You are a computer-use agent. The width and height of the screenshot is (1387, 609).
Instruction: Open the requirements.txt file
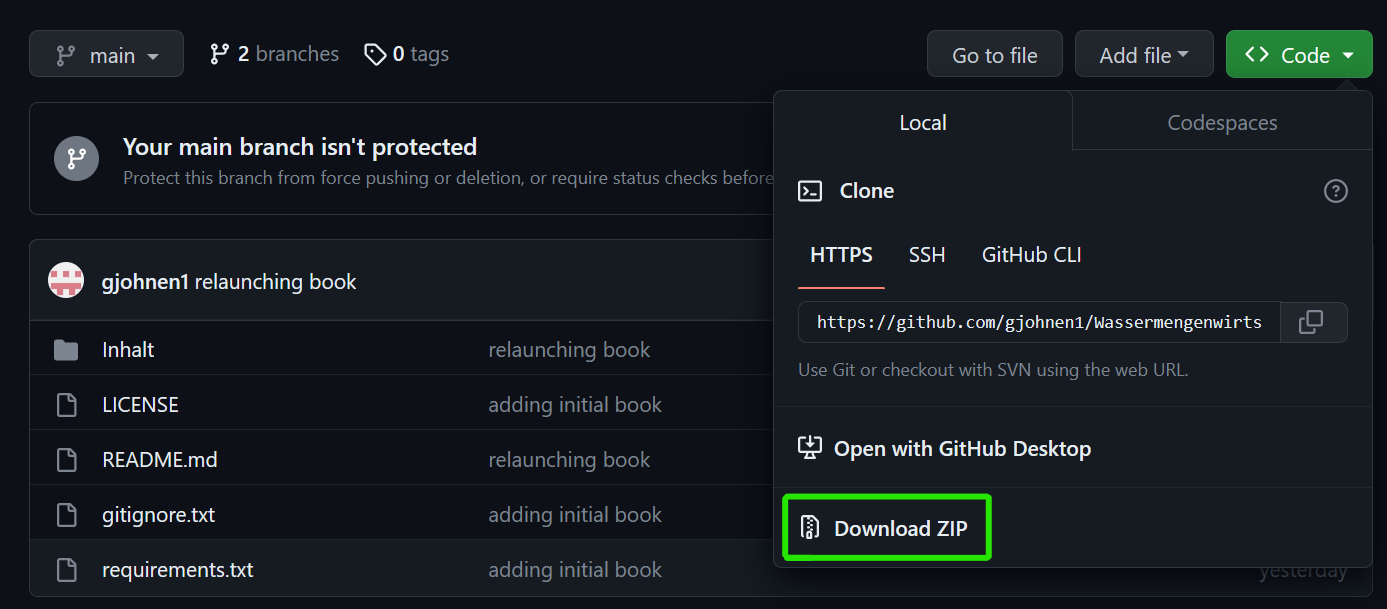click(x=177, y=570)
